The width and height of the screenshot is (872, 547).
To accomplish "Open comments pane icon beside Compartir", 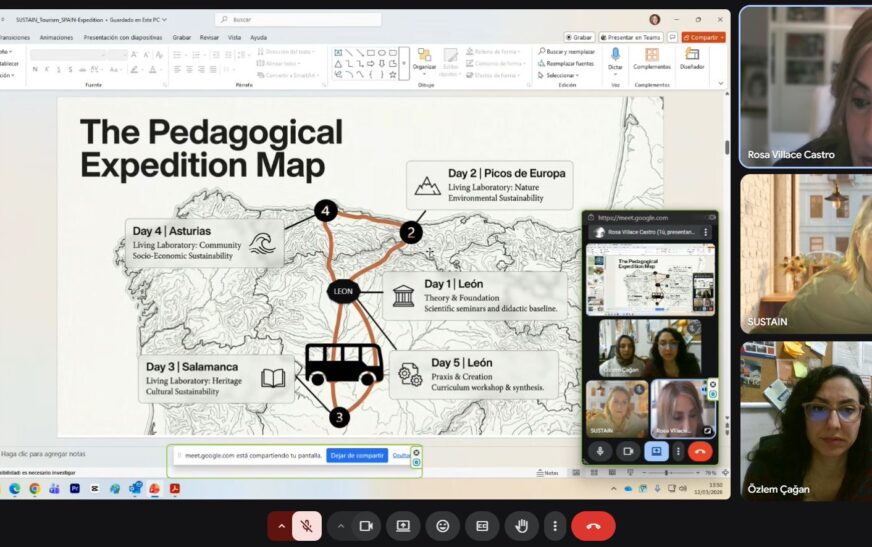I will tap(672, 37).
